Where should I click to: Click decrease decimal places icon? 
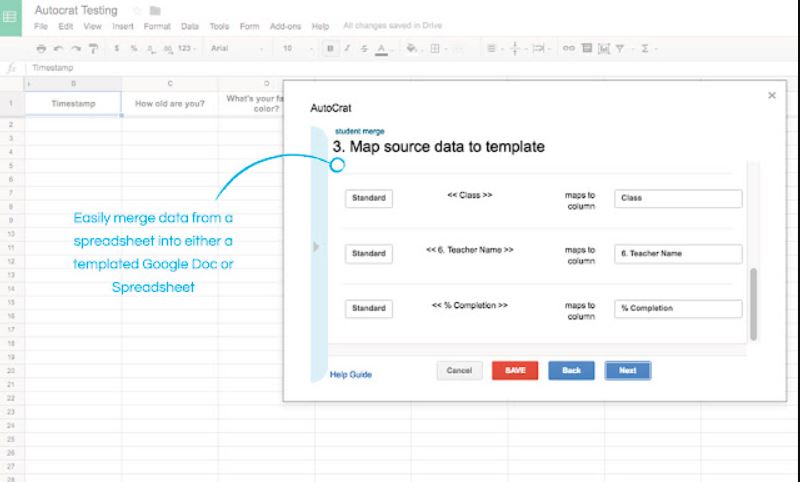151,48
